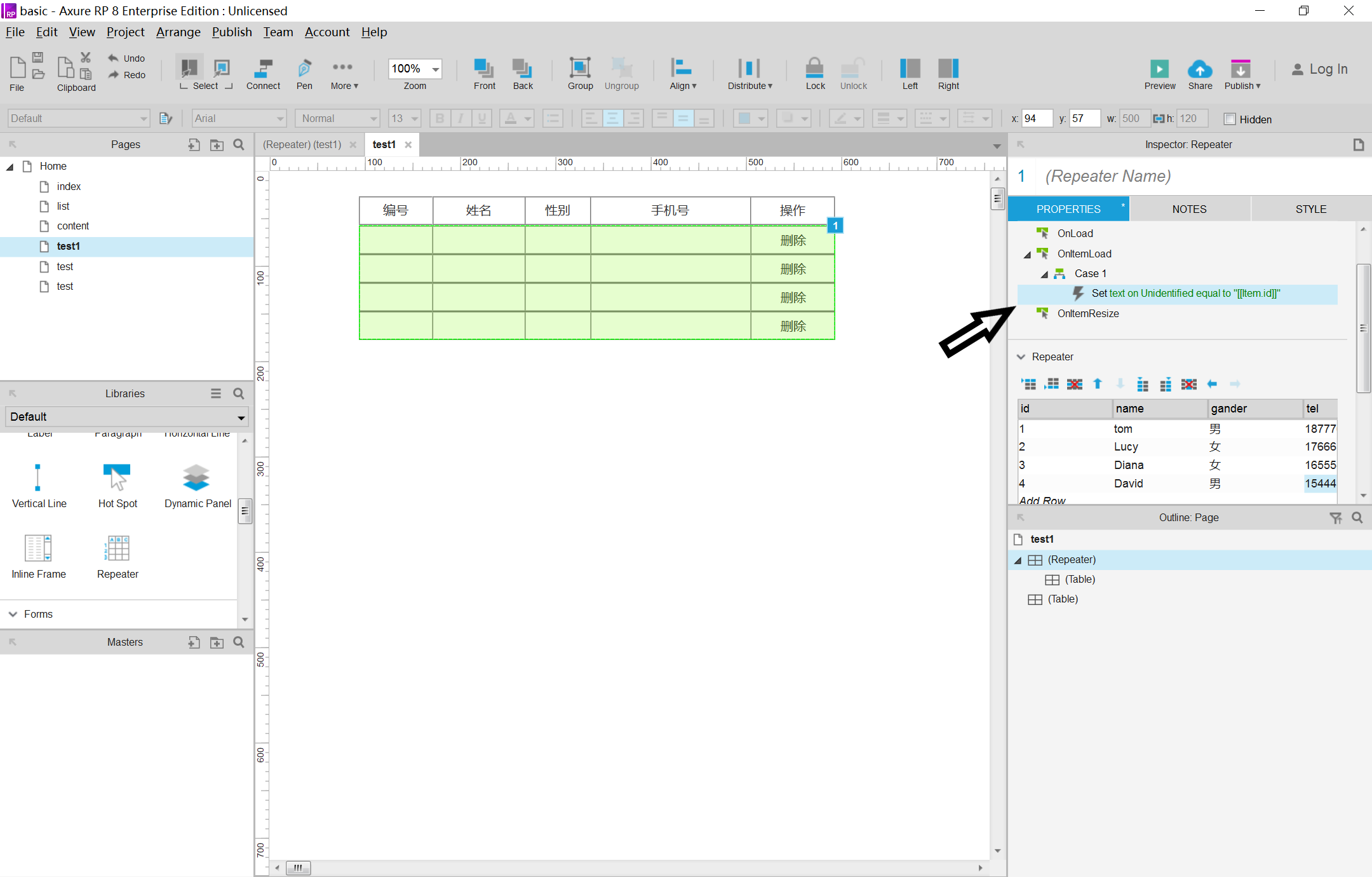
Task: Click the Dynamic Panel library widget
Action: (197, 479)
